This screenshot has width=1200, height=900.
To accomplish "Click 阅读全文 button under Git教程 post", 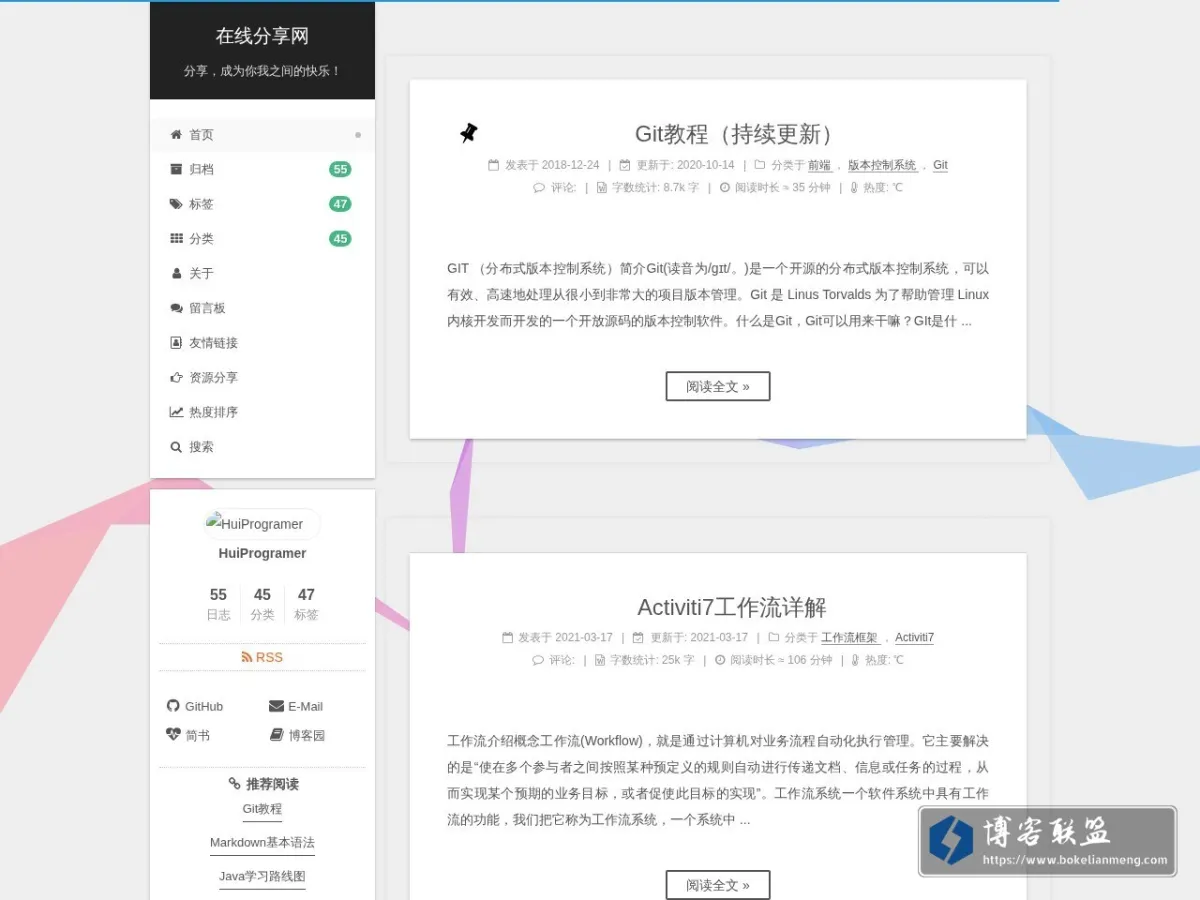I will pos(718,386).
